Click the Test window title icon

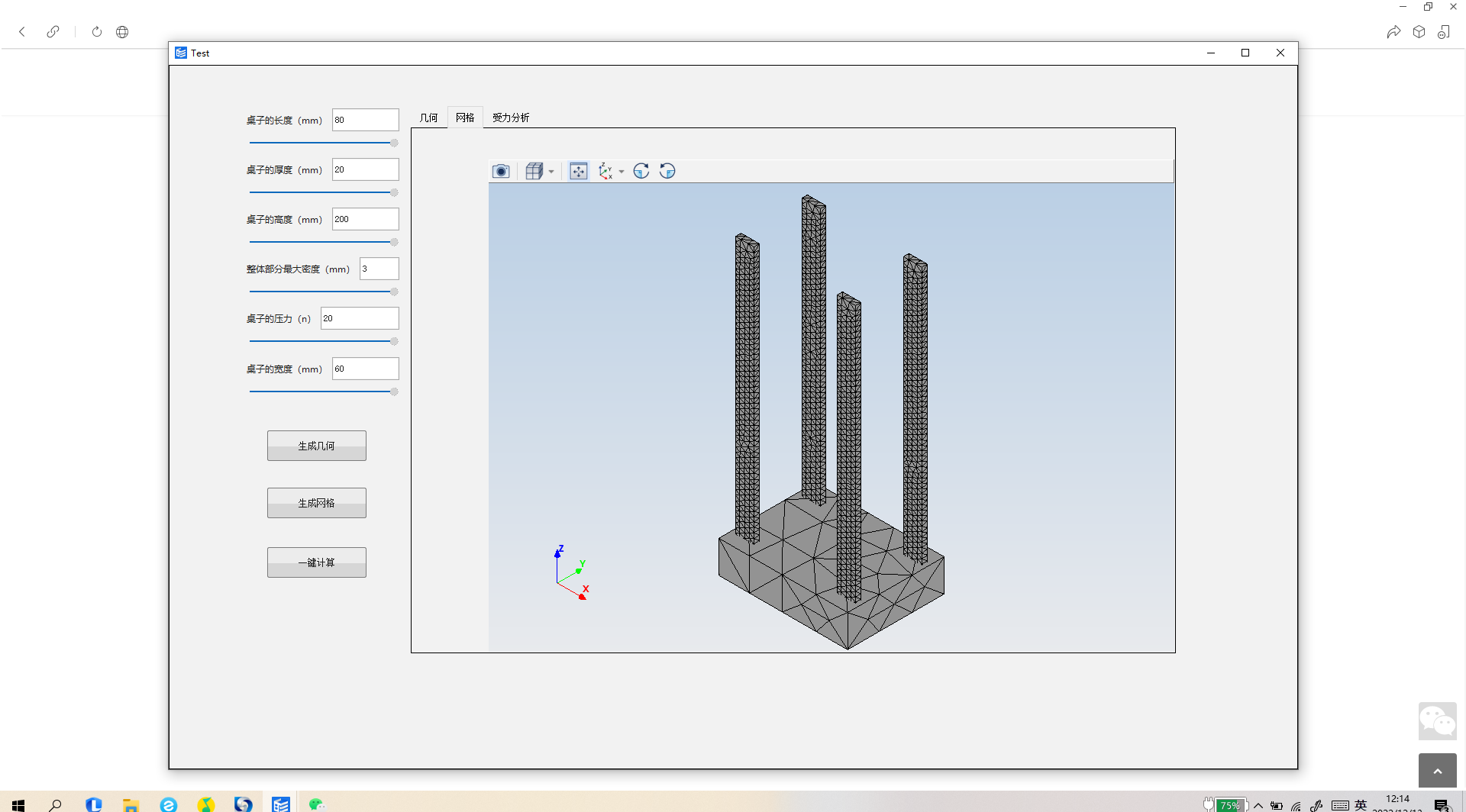(x=181, y=53)
